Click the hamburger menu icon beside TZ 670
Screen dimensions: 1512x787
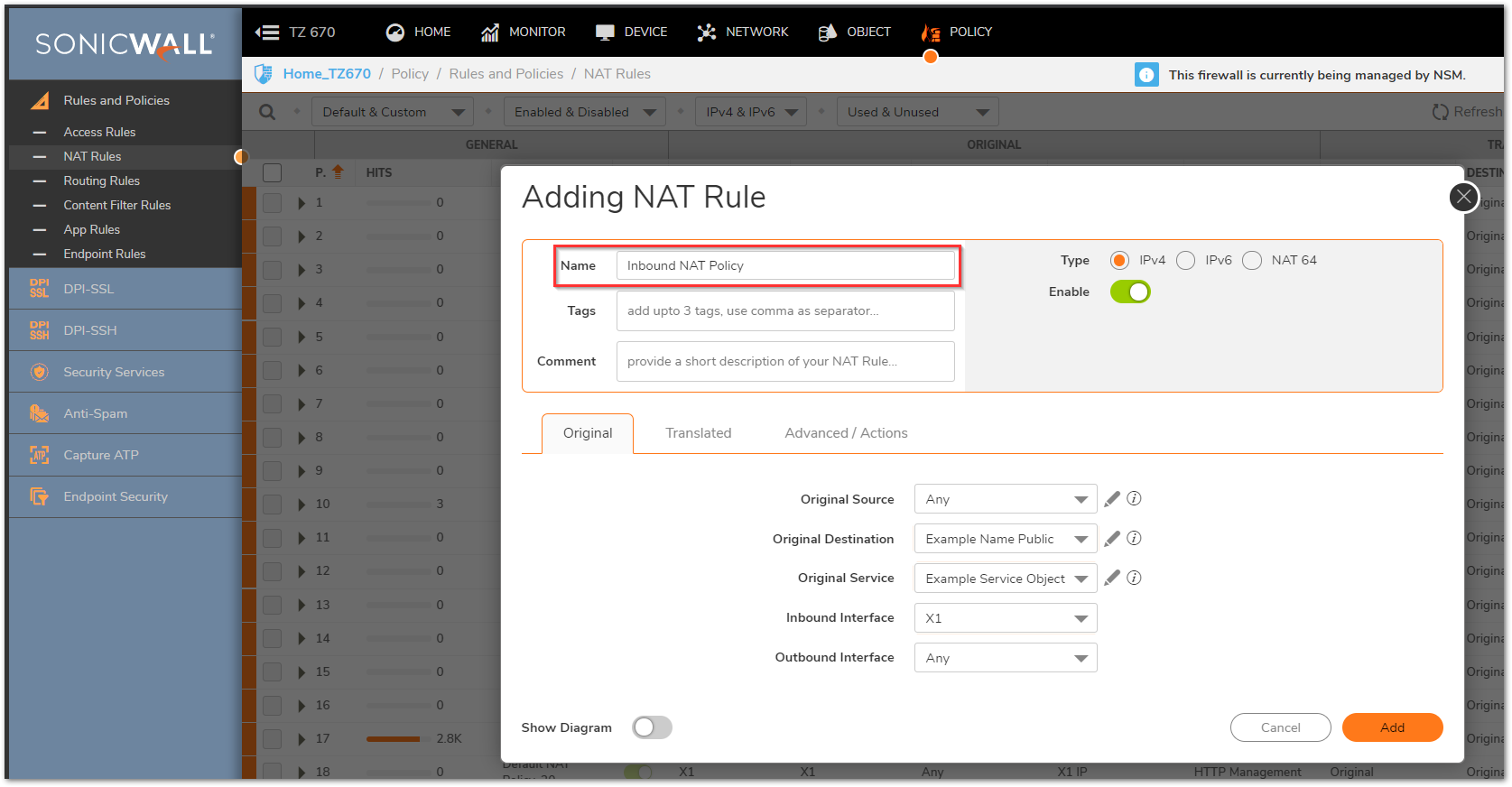(267, 32)
